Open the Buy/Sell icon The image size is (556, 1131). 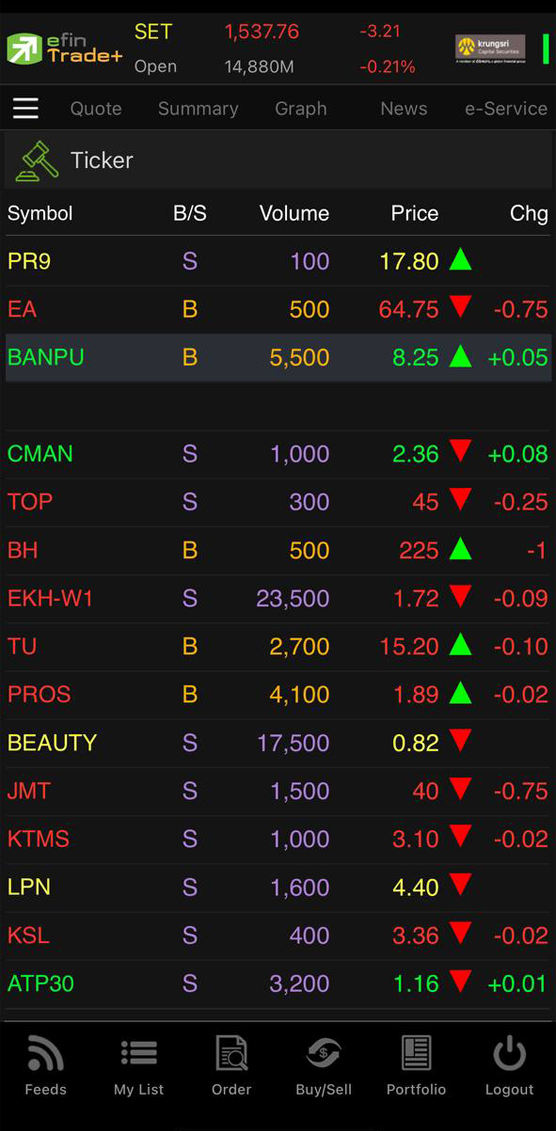click(324, 1053)
